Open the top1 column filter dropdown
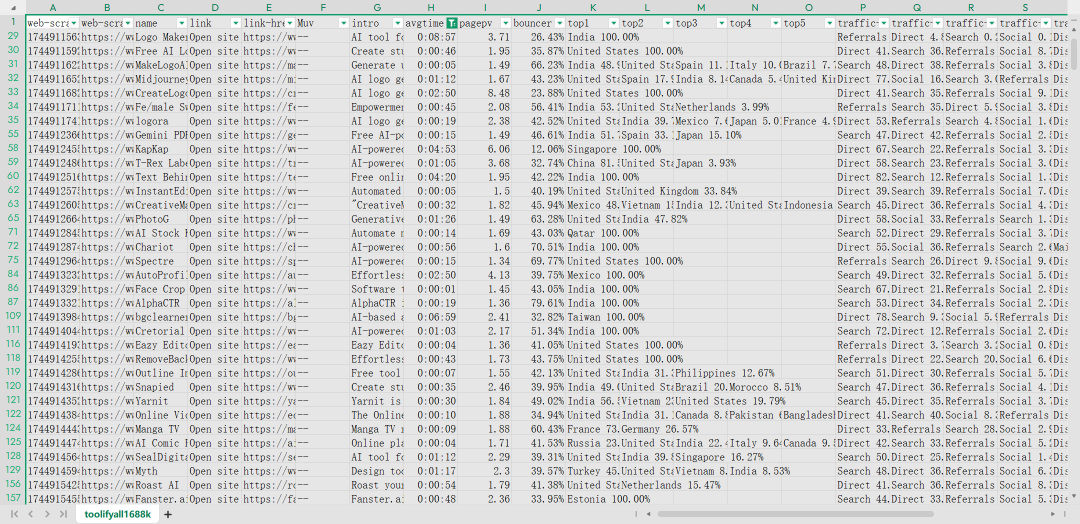 [614, 23]
